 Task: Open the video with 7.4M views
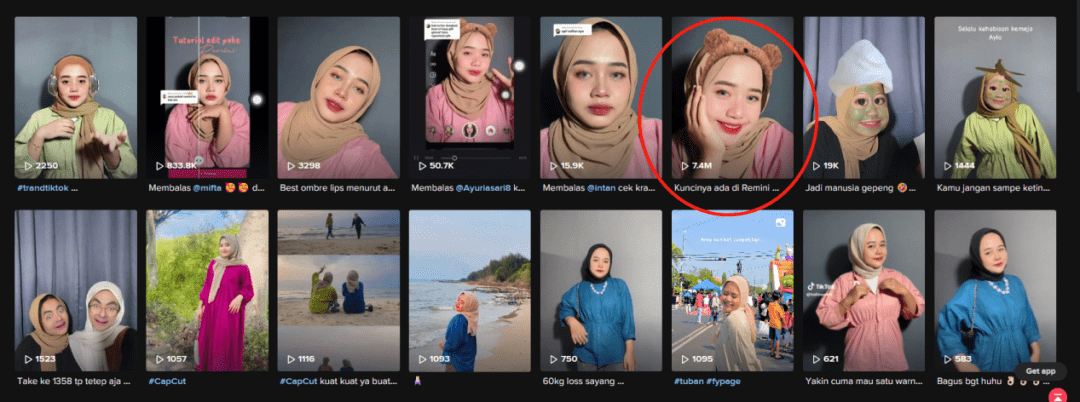pos(732,98)
